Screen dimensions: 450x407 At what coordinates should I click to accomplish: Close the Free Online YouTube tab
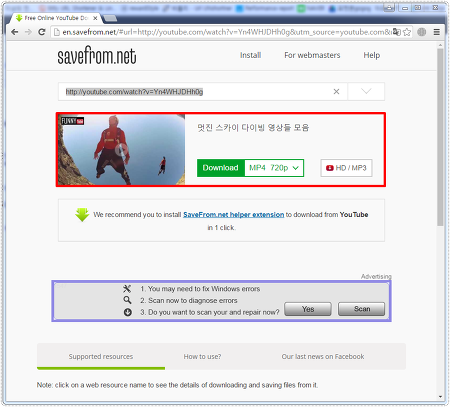[95, 18]
